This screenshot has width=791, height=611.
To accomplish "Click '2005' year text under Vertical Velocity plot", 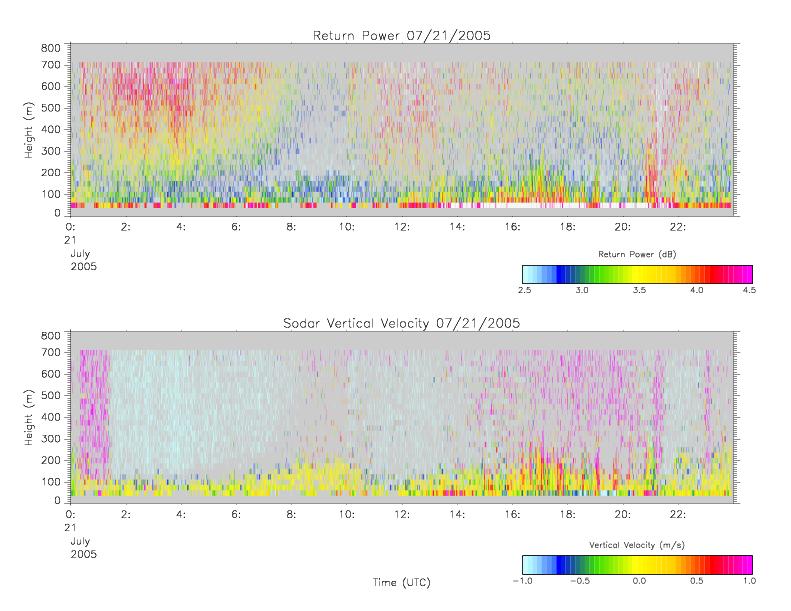I will [83, 554].
